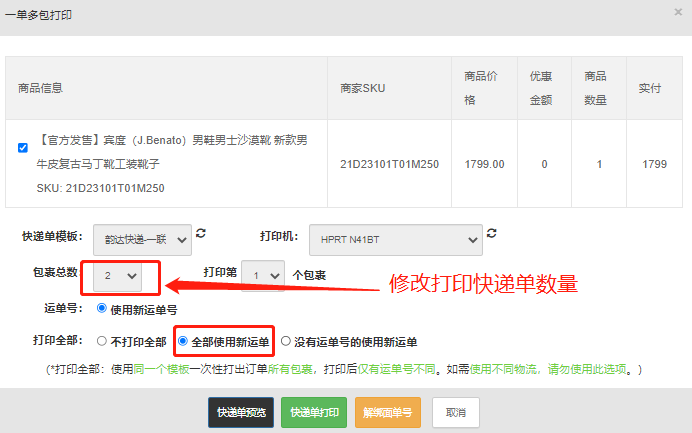The height and width of the screenshot is (433, 692).
Task: Open the 包裹总数 dropdown
Action: click(x=118, y=274)
